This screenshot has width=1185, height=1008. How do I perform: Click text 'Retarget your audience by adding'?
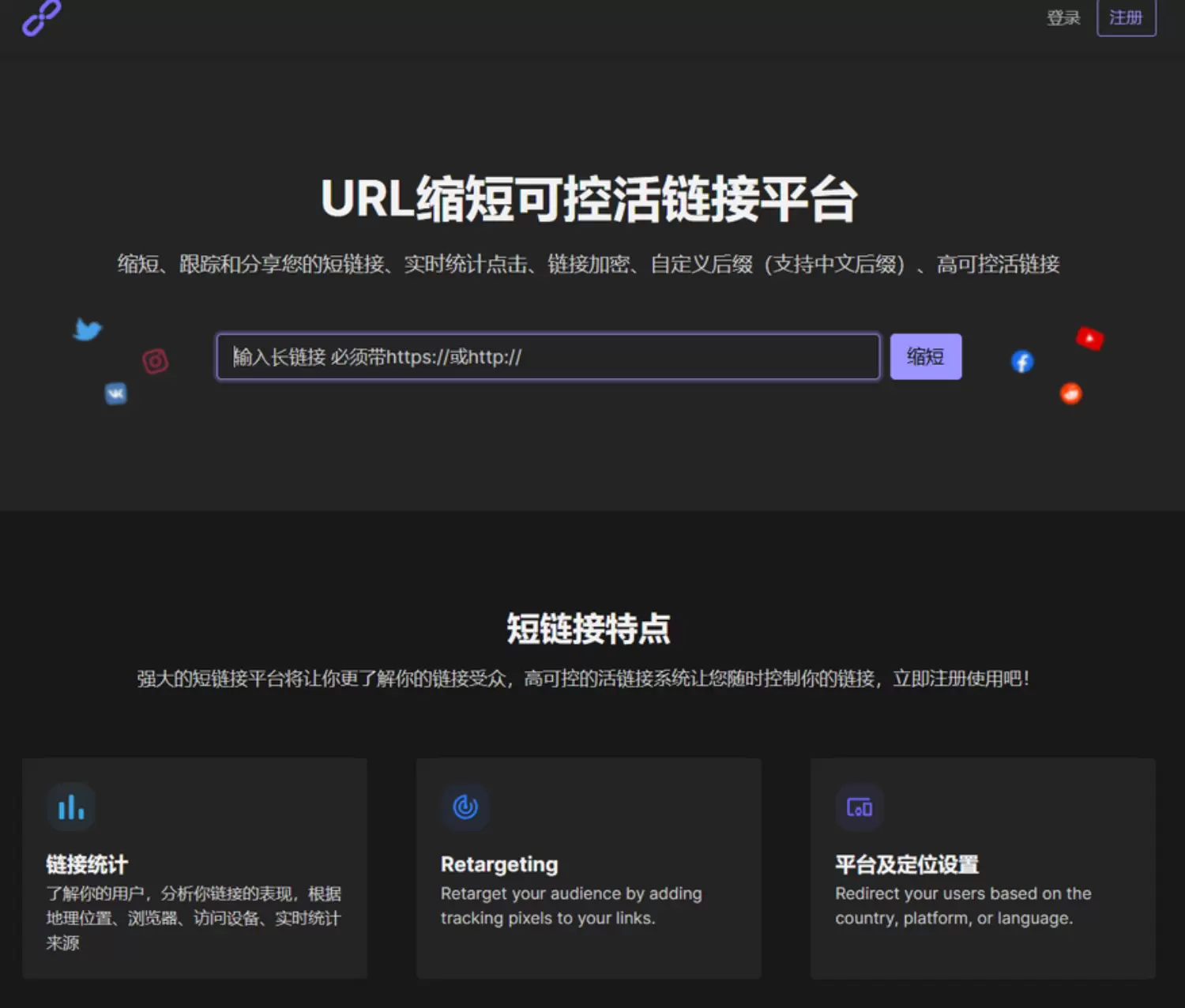click(571, 893)
